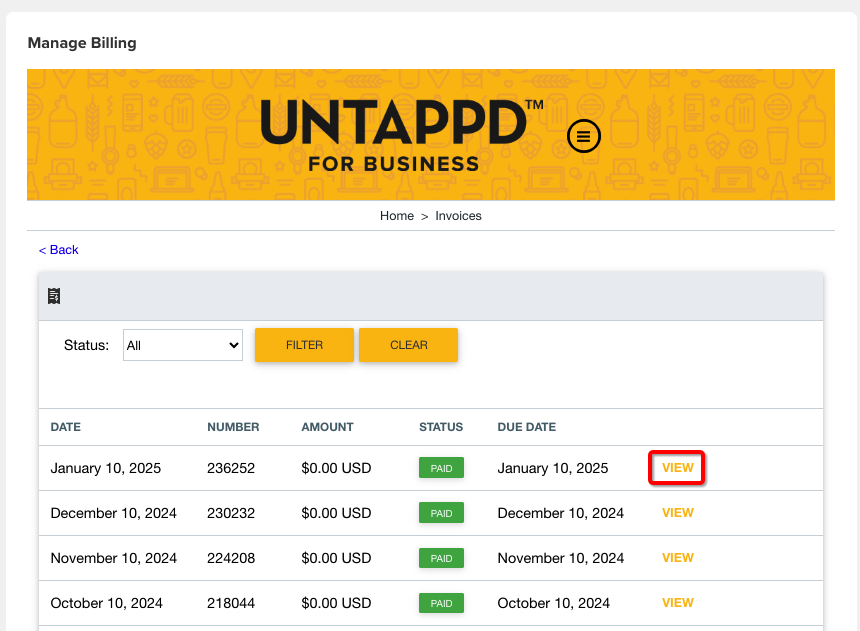Screen dimensions: 860x631
Task: Click the NUMBER column header
Action: (x=233, y=427)
